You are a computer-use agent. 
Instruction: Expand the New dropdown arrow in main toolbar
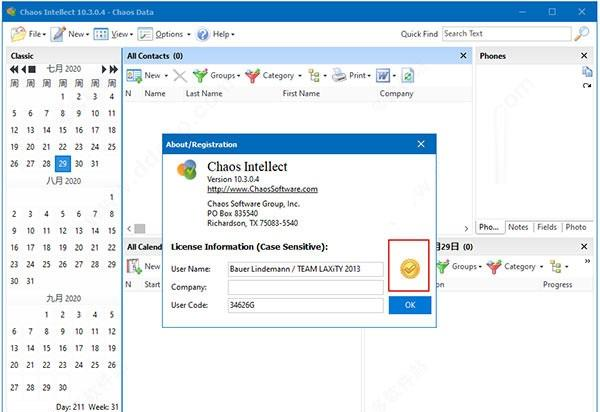tap(87, 34)
